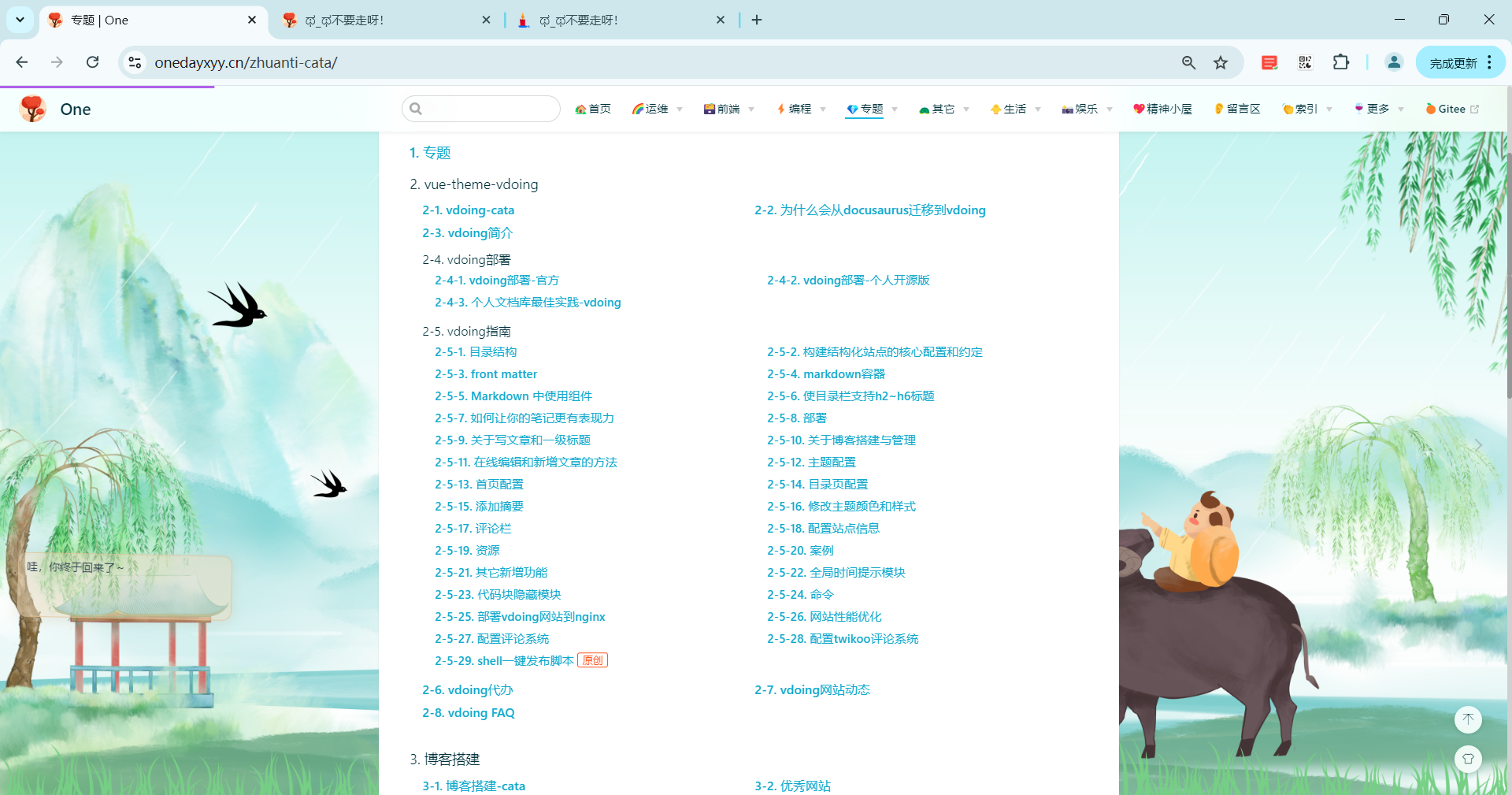
Task: Open 2-1. vdoing-cata link
Action: tap(468, 210)
